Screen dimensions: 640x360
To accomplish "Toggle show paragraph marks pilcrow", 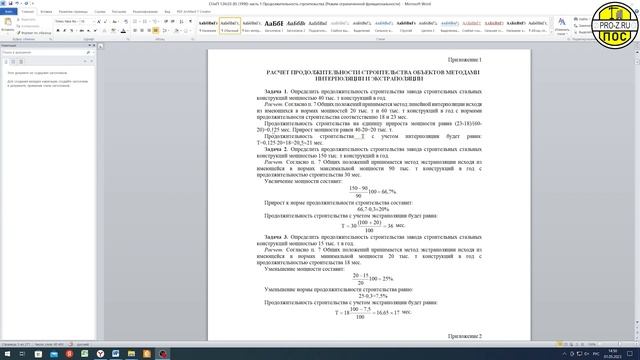I will pos(191,22).
